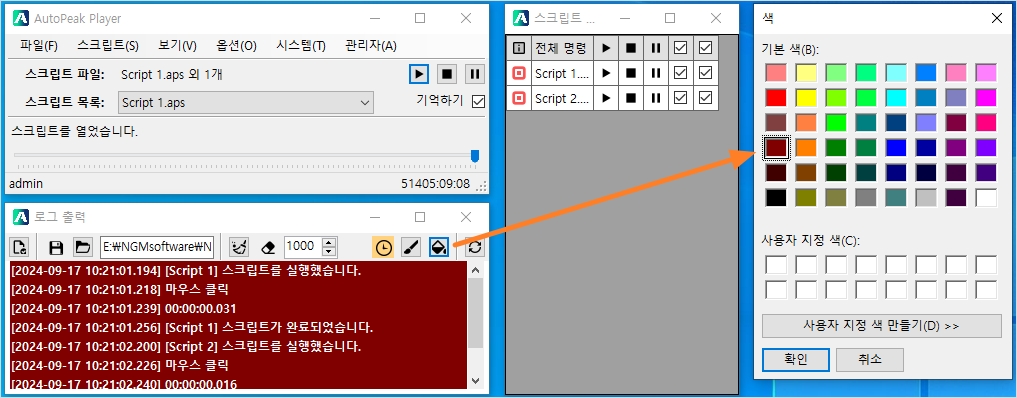Click the 51405:09:08 status bar time
Image resolution: width=1017 pixels, height=398 pixels.
tap(435, 184)
